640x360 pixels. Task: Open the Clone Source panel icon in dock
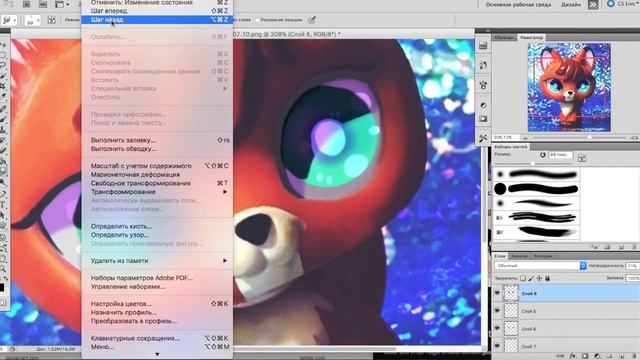tap(483, 85)
